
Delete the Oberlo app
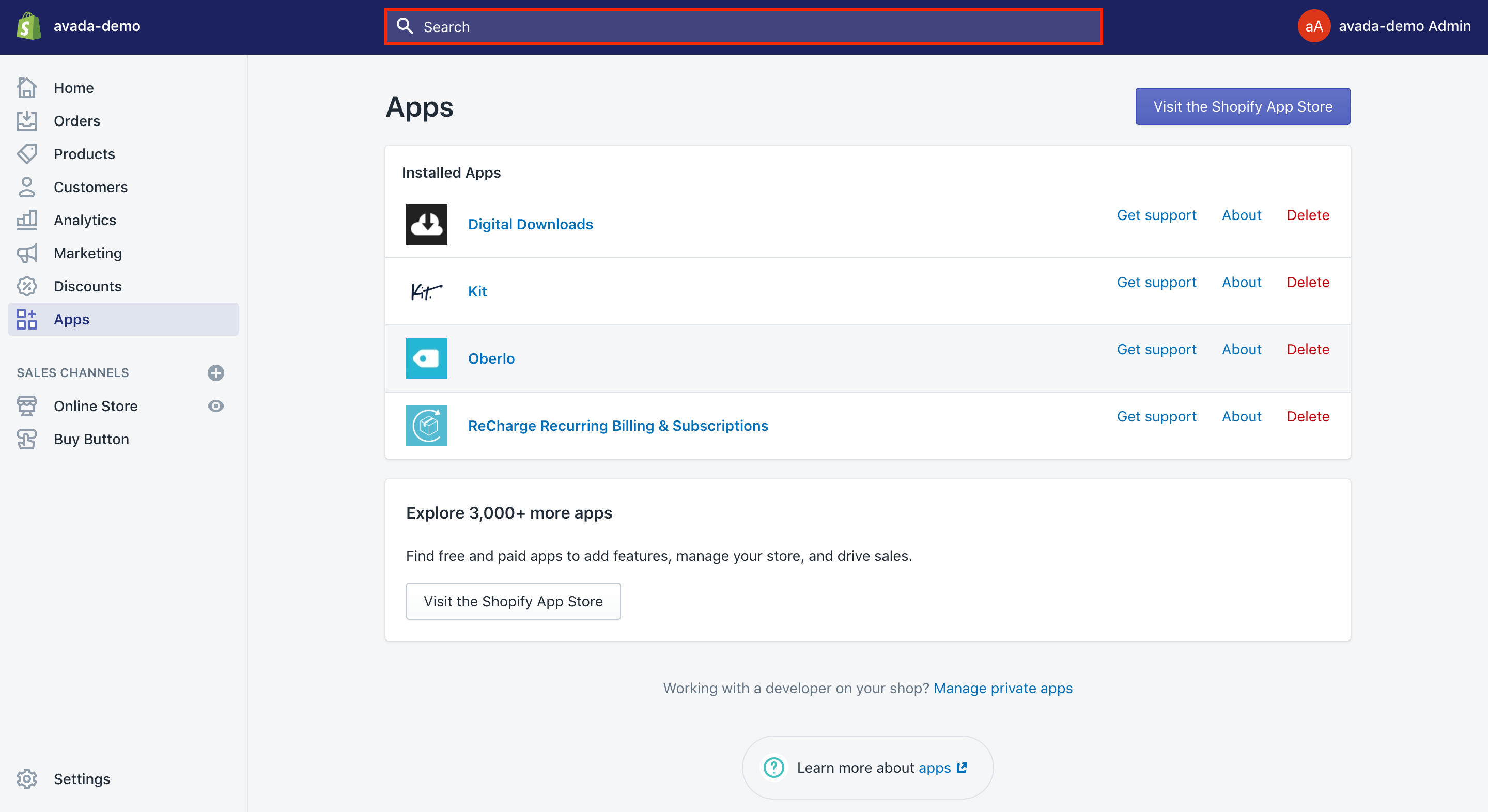click(1308, 349)
